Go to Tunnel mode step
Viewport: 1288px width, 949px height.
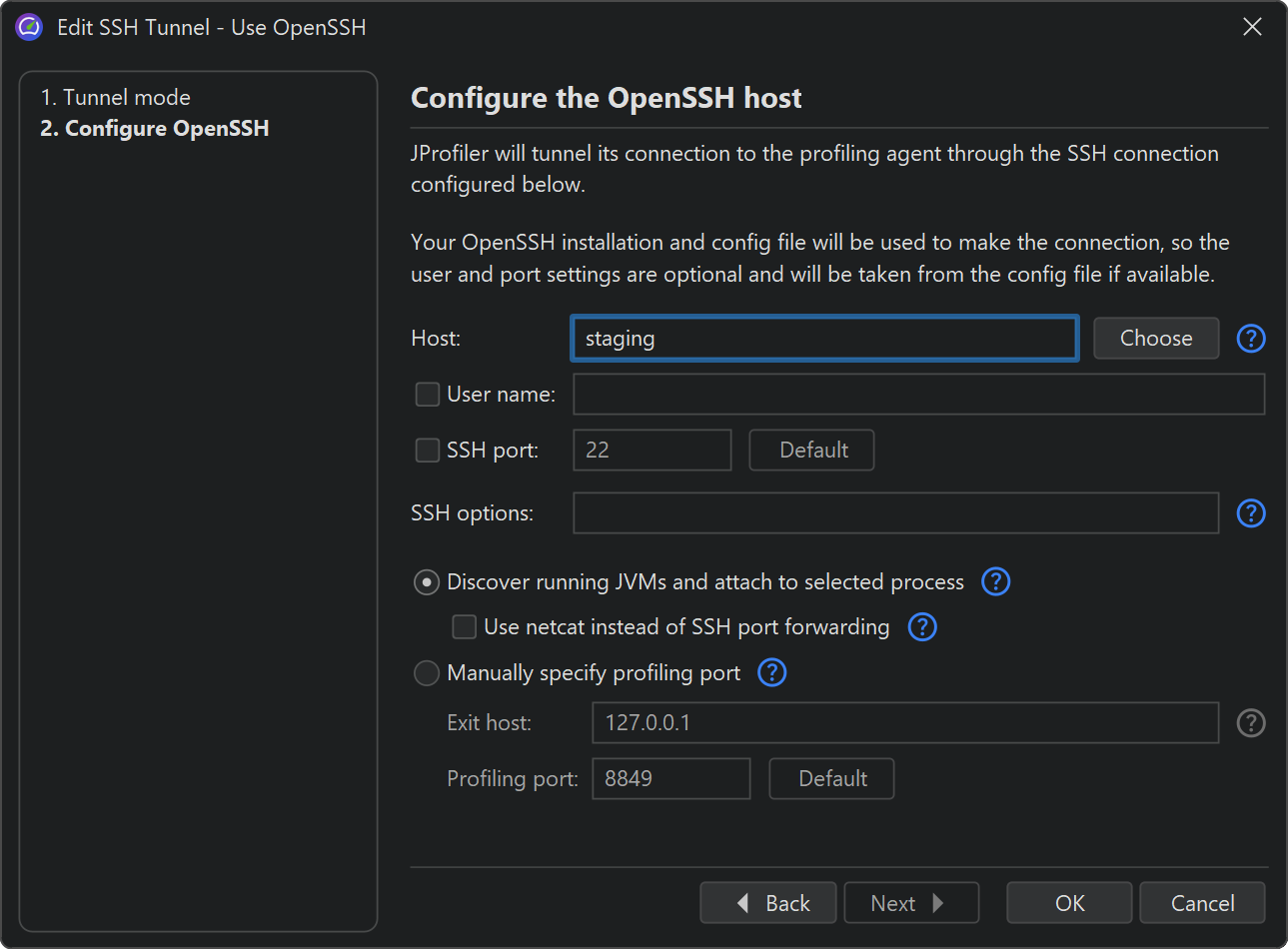(115, 97)
